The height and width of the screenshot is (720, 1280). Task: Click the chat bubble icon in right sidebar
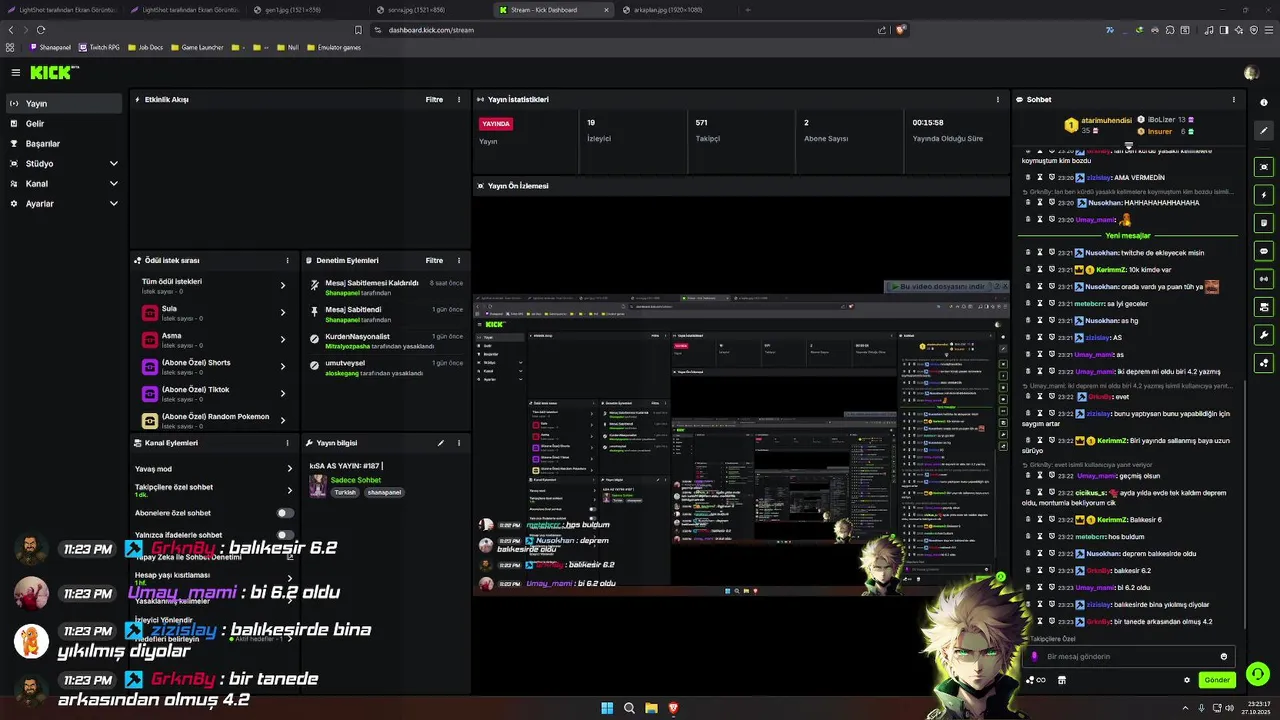(1264, 251)
